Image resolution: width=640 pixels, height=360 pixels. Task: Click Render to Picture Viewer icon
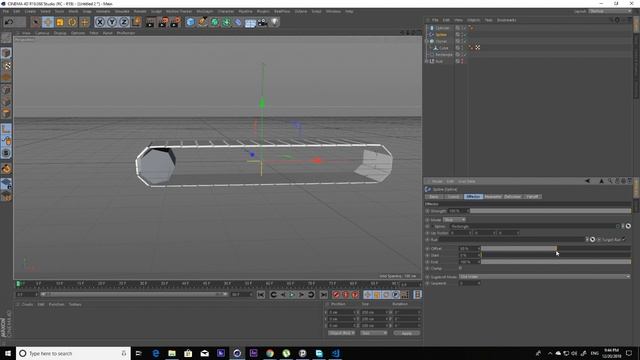[x=163, y=22]
